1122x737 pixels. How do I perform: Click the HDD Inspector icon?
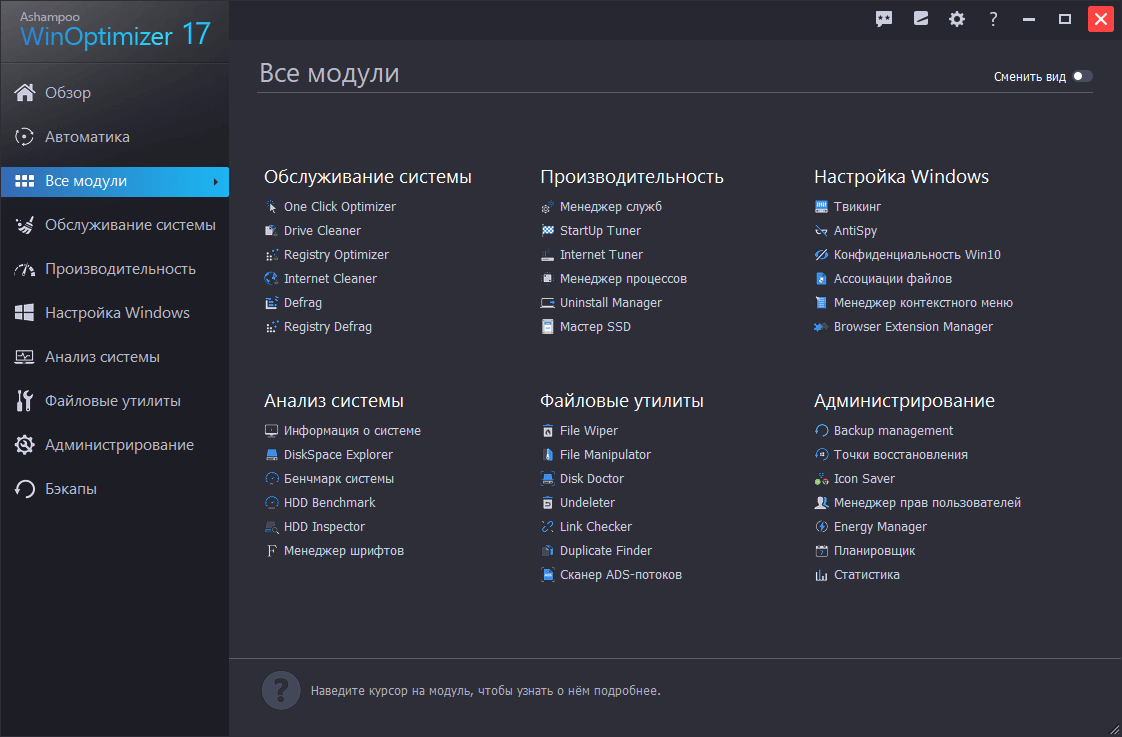tap(271, 527)
